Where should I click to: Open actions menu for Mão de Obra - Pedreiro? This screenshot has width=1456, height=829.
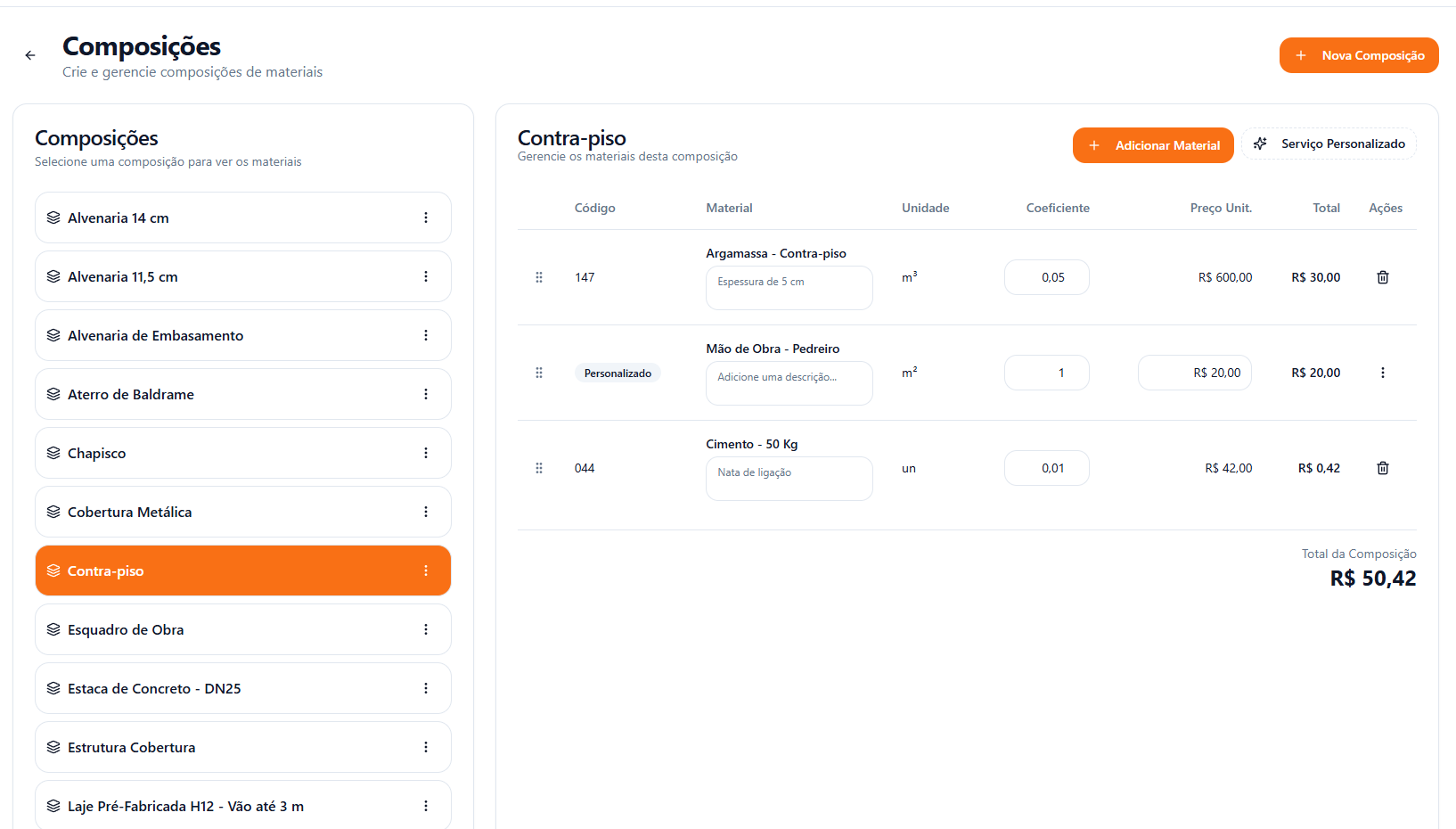(1382, 373)
